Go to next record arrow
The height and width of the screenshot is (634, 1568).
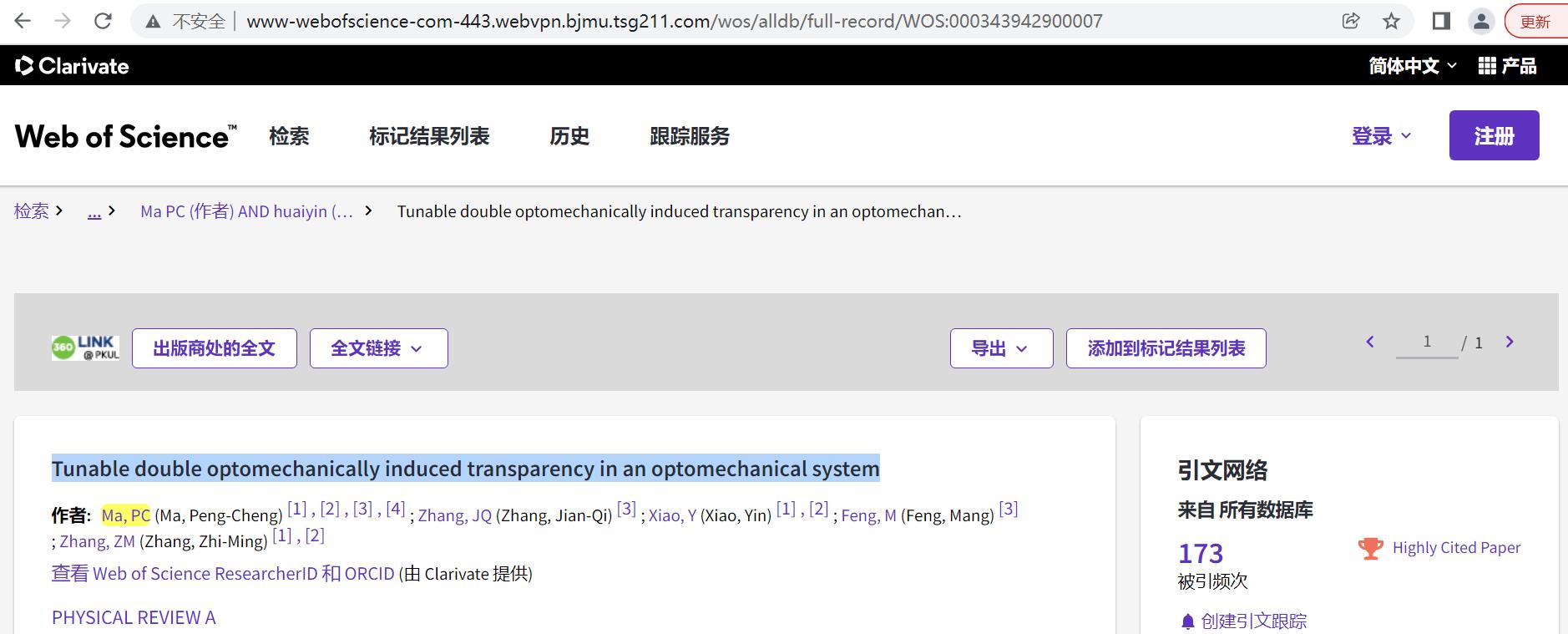click(1510, 342)
